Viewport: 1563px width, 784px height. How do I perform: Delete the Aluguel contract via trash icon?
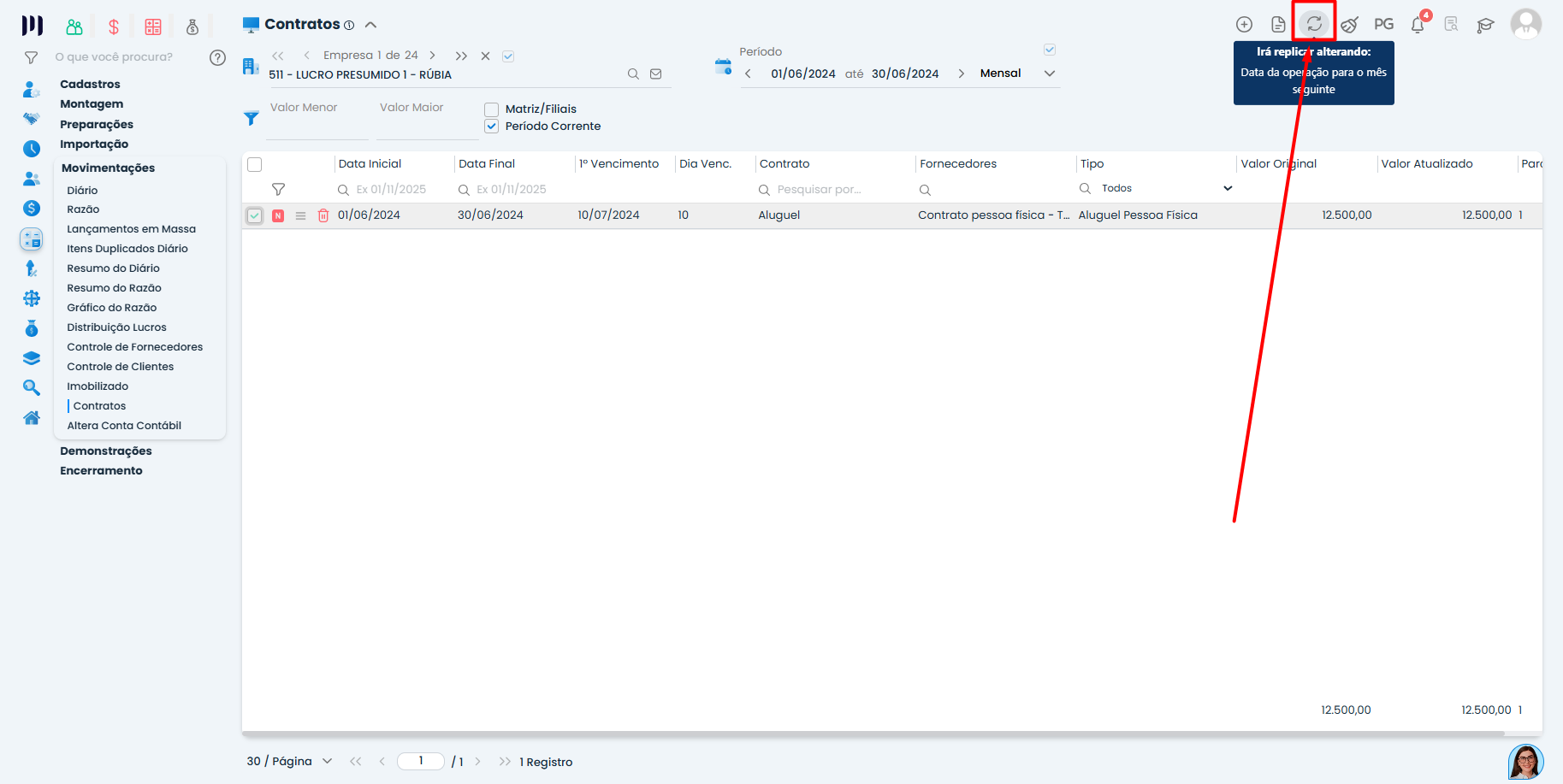(323, 215)
